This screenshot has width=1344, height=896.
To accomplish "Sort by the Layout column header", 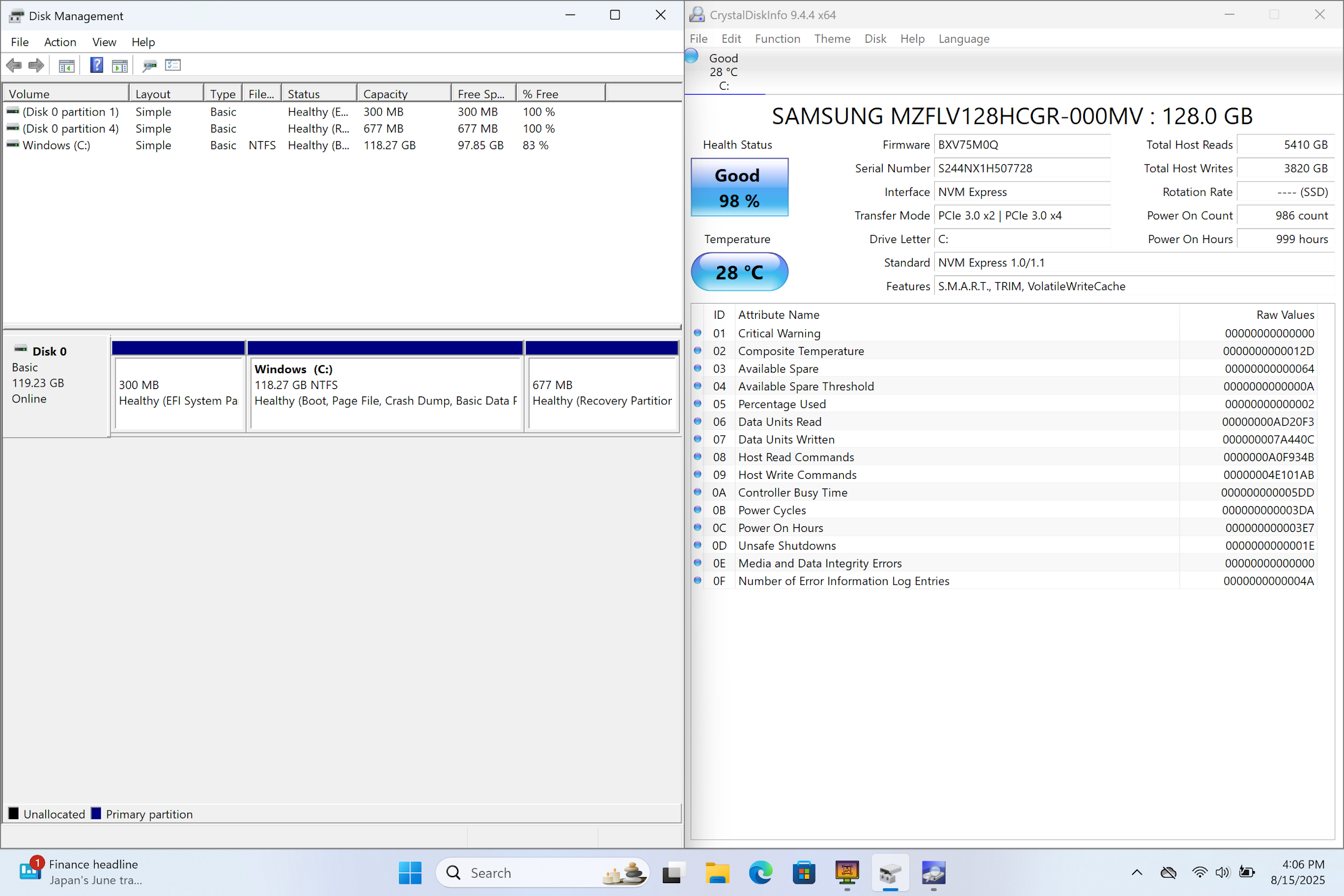I will [166, 93].
